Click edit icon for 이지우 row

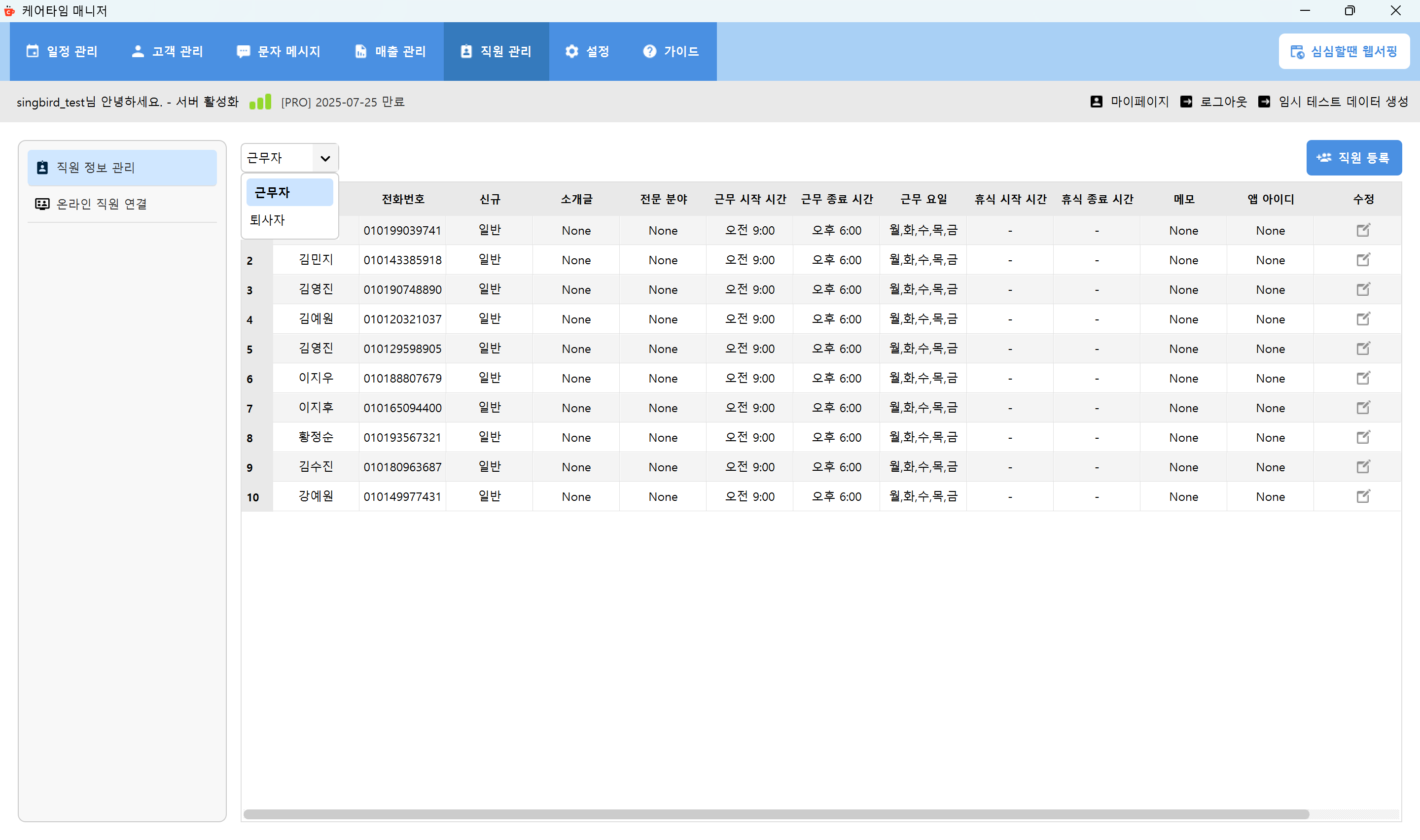[1363, 378]
